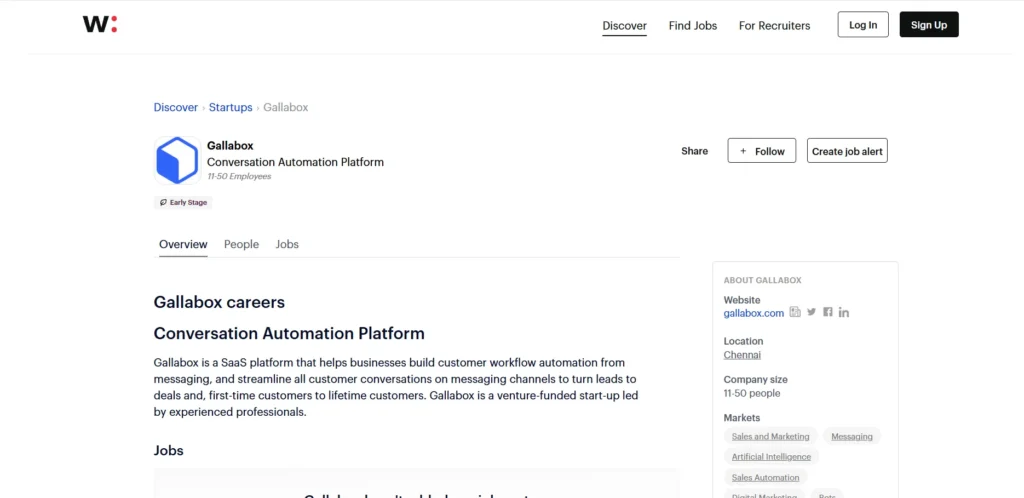This screenshot has height=498, width=1024.
Task: Click the Chennai location link
Action: tap(742, 355)
